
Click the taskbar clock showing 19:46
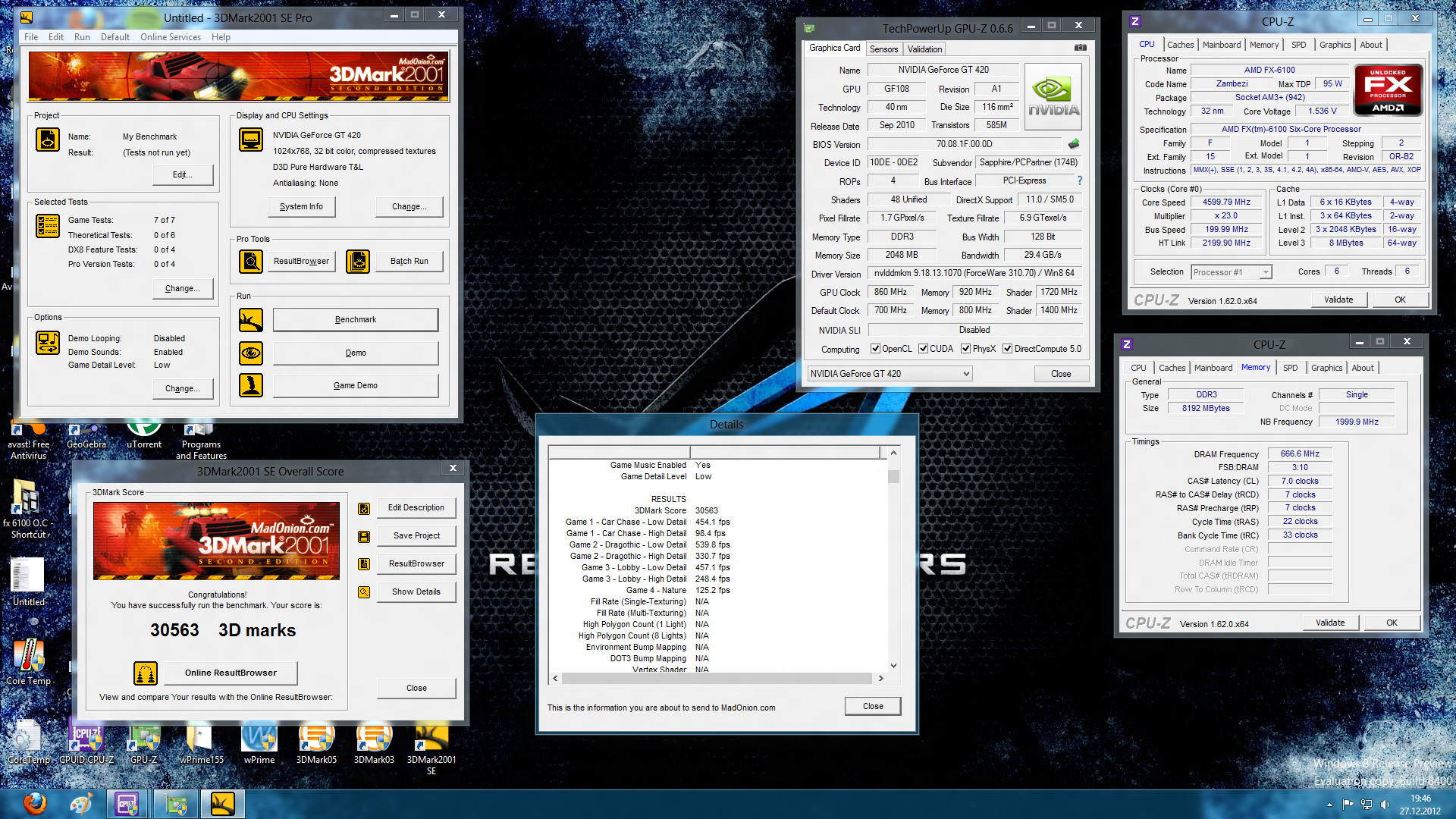click(x=1420, y=805)
